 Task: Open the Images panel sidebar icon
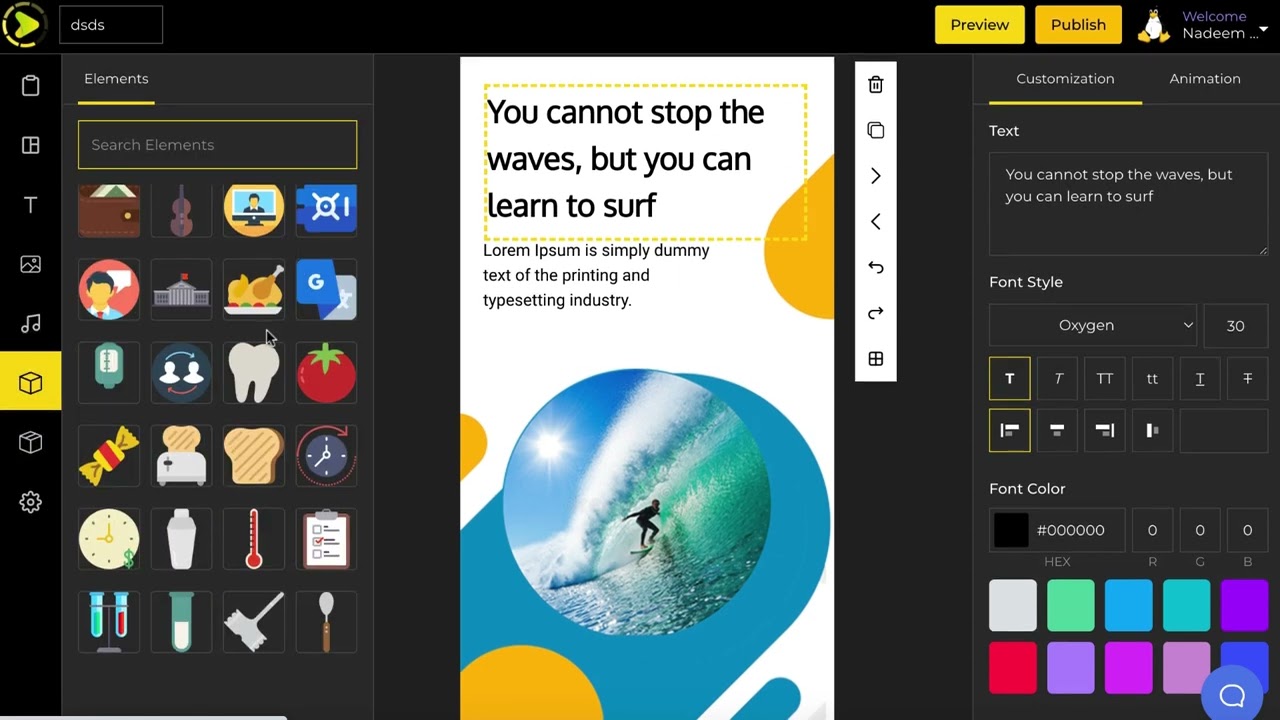pos(30,264)
